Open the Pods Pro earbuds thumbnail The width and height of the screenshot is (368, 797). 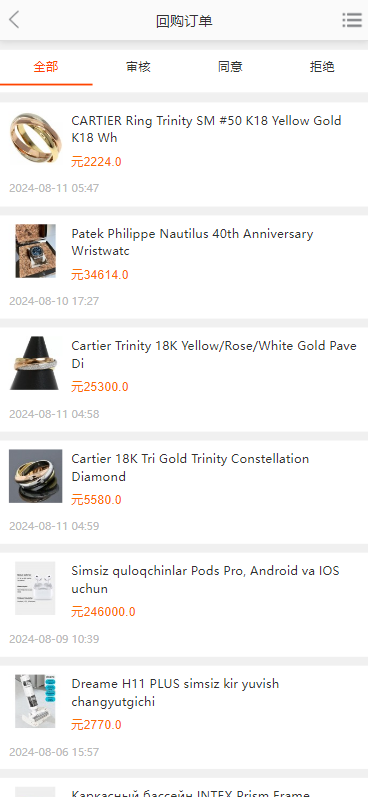(x=35, y=589)
